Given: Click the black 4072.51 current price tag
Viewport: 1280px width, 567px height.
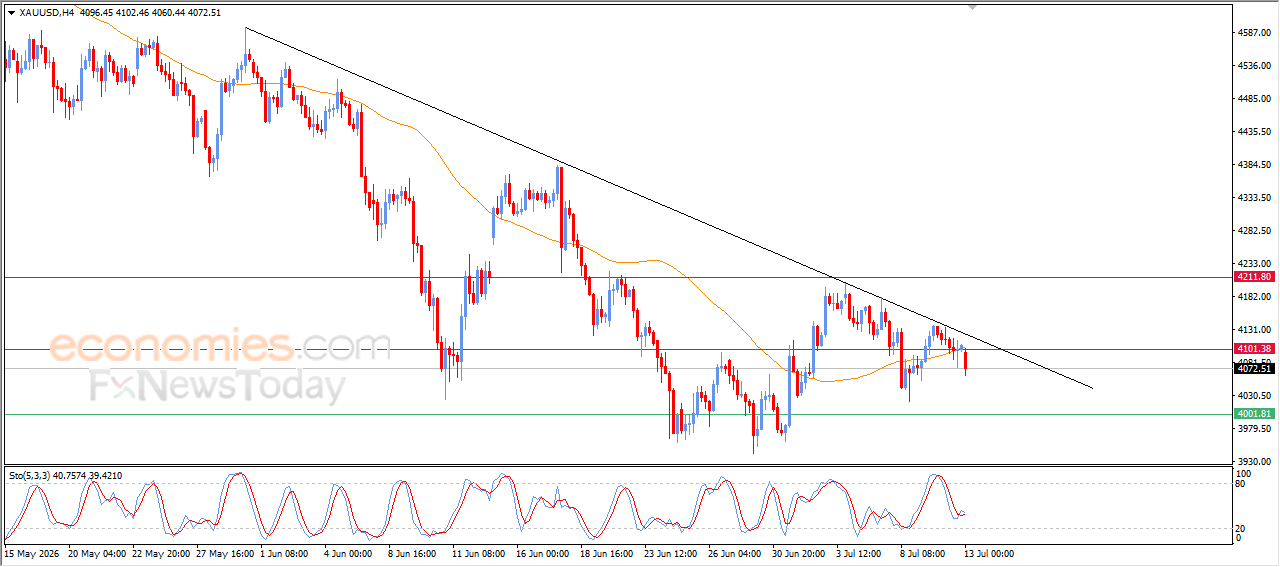Looking at the screenshot, I should point(1254,368).
